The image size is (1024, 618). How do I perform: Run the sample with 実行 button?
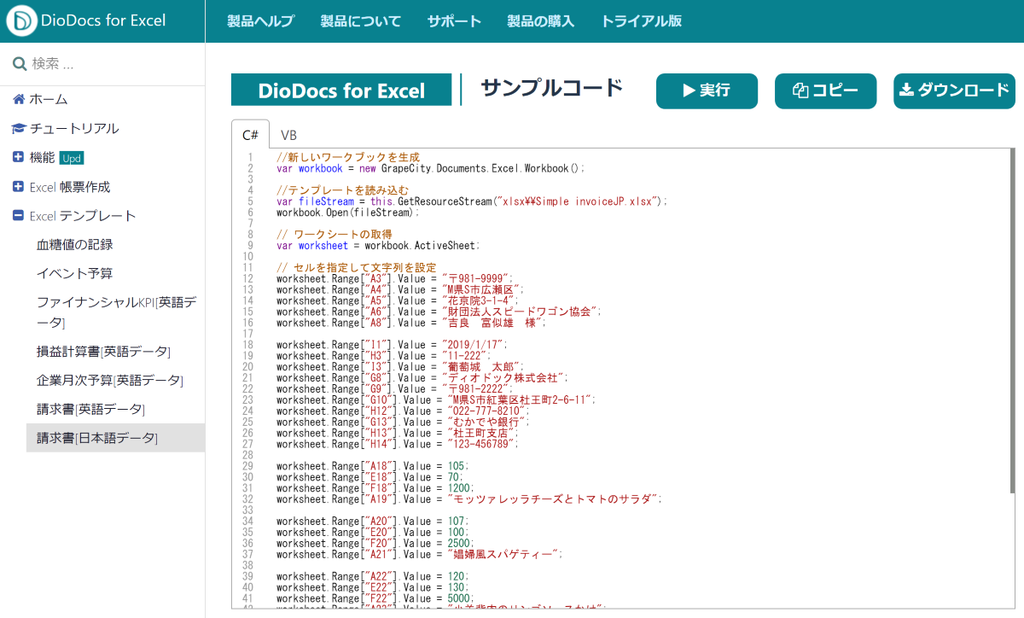click(707, 91)
